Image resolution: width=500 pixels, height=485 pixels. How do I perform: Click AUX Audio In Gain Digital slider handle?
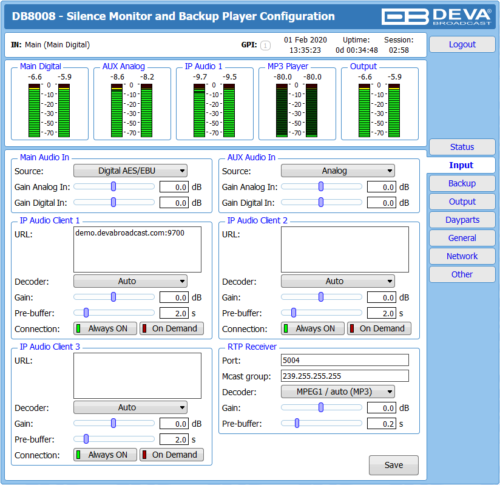pos(321,202)
